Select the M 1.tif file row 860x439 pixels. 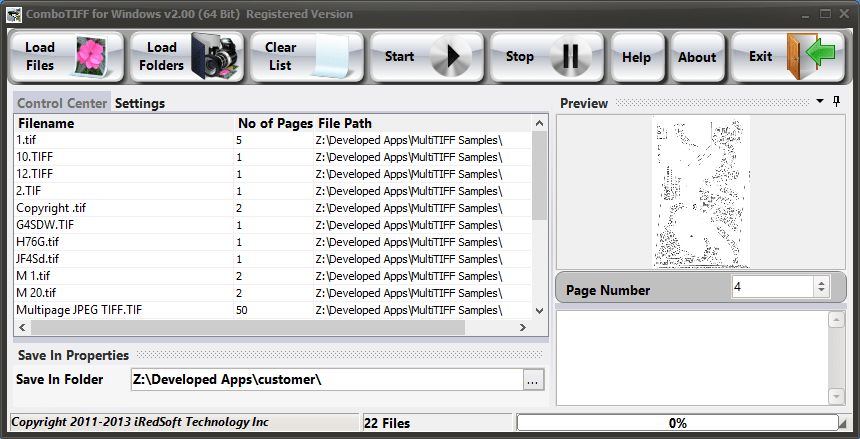click(273, 276)
